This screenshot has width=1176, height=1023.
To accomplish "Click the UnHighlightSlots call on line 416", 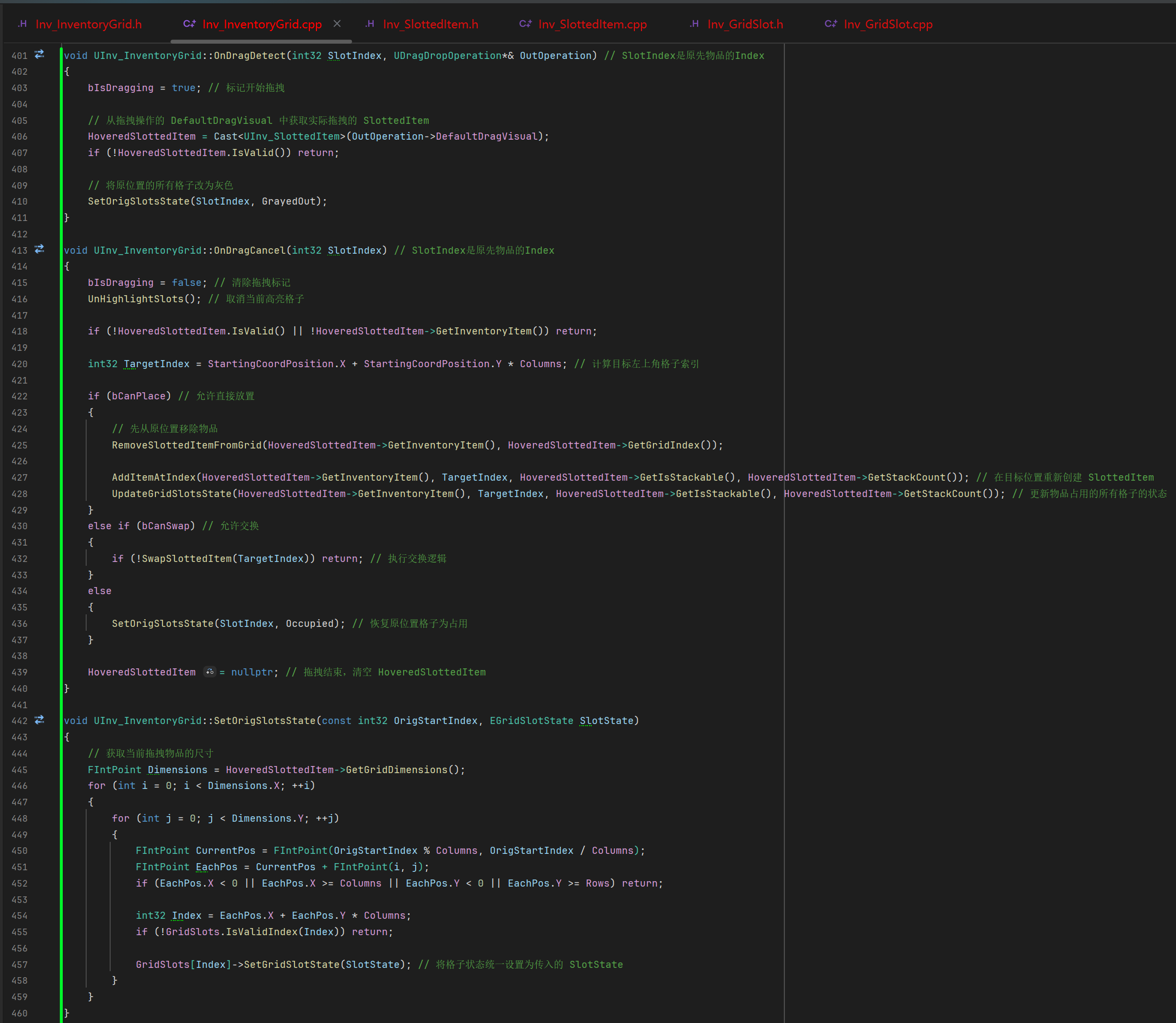I will click(136, 298).
